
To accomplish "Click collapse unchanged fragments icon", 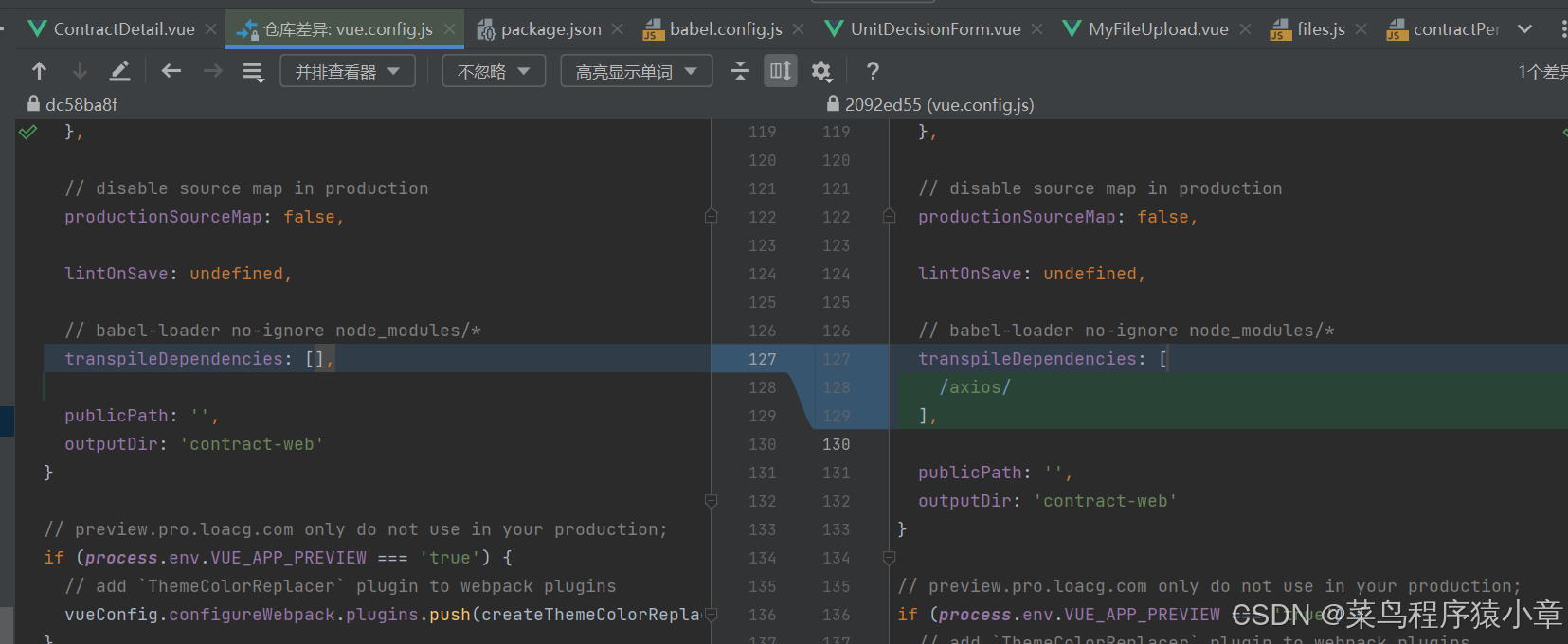I will point(741,71).
